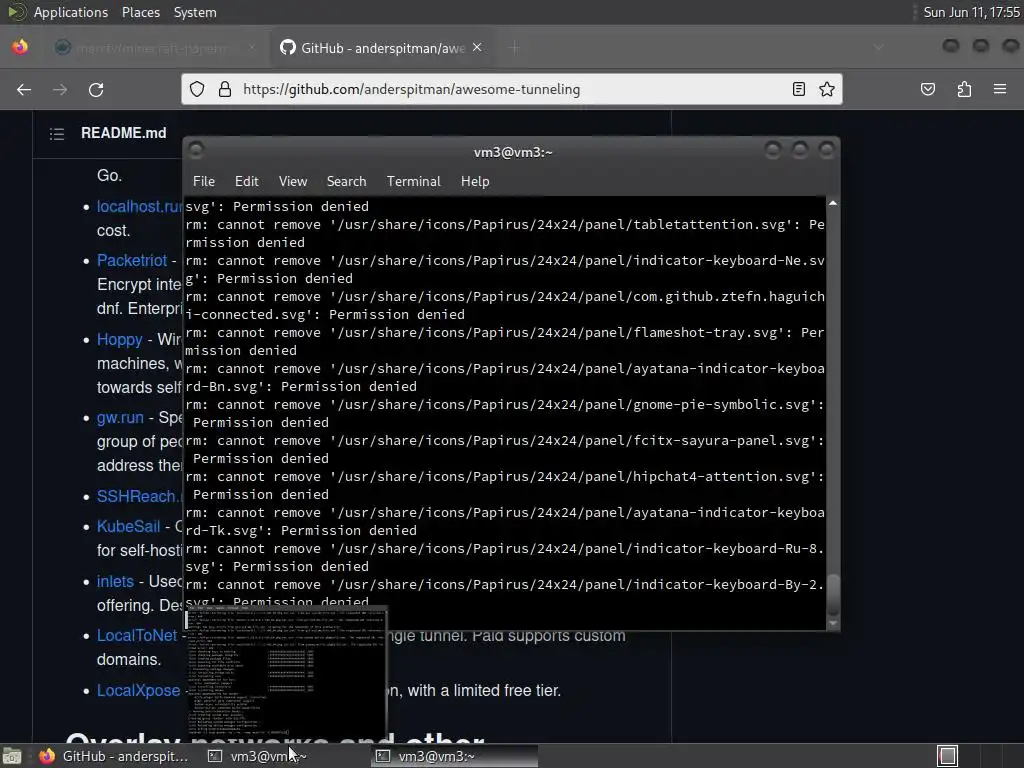Toggle reader view icon in address bar

pyautogui.click(x=798, y=89)
